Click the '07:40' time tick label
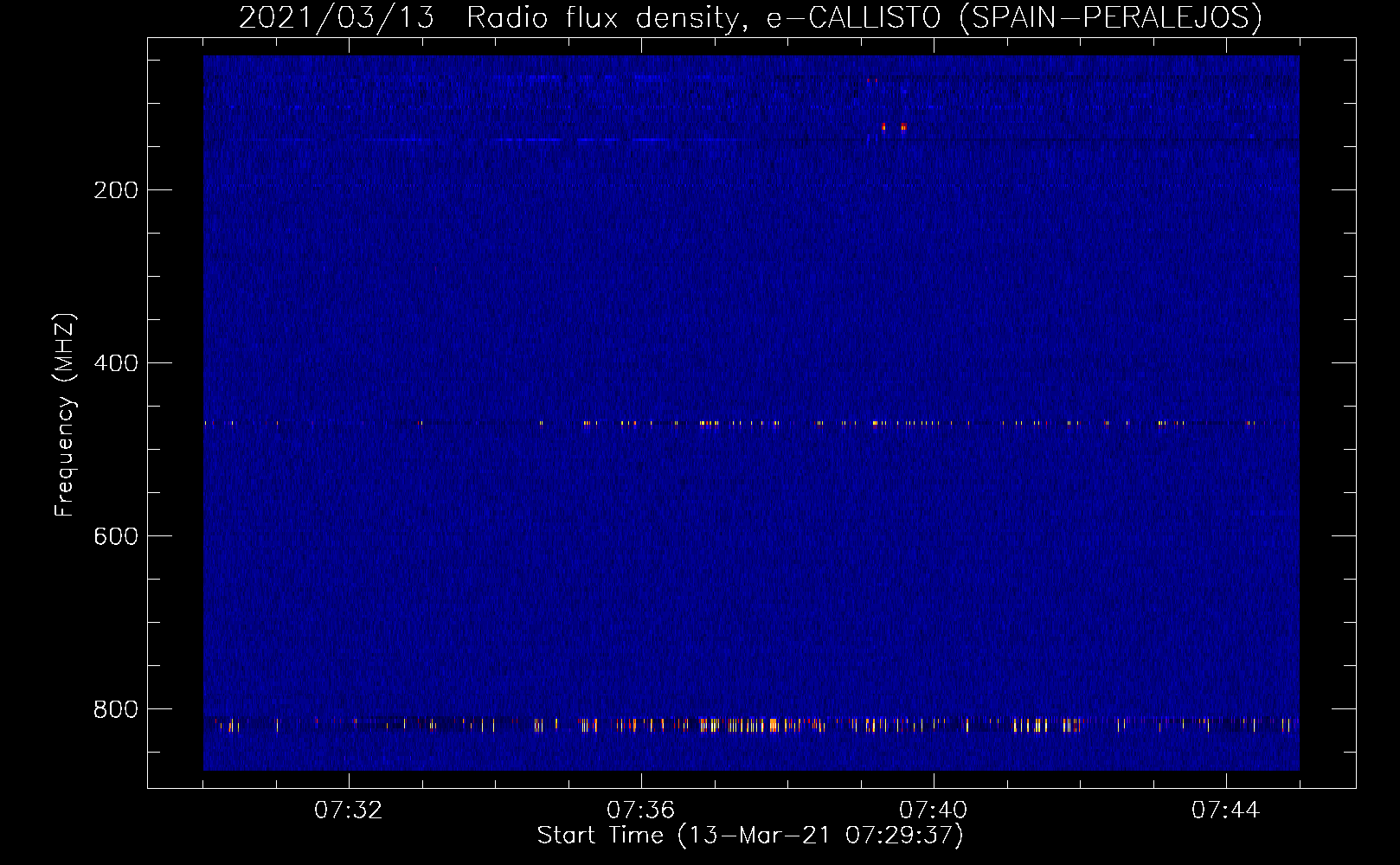 tap(933, 811)
